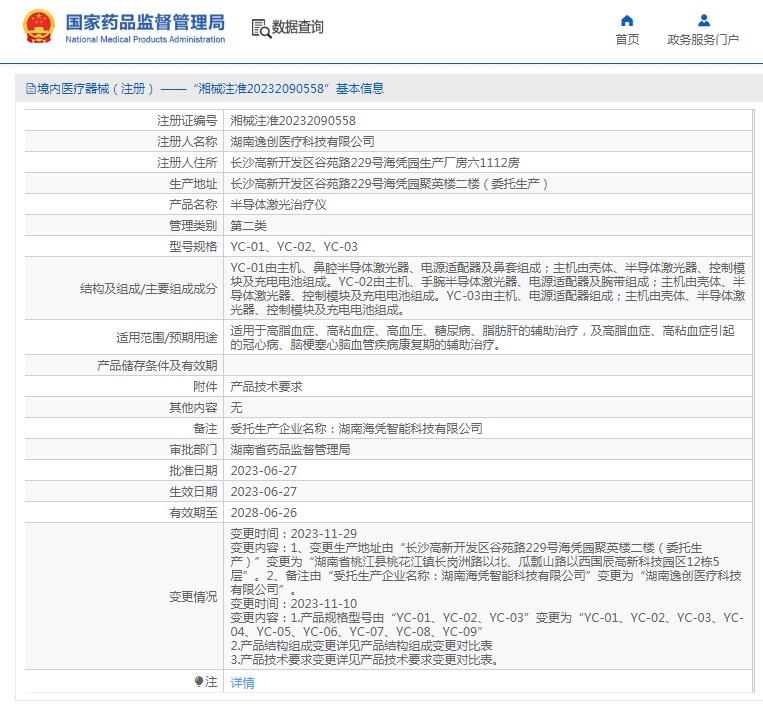Select product name 半导体激光治疗仪
This screenshot has height=704, width=763.
(278, 205)
